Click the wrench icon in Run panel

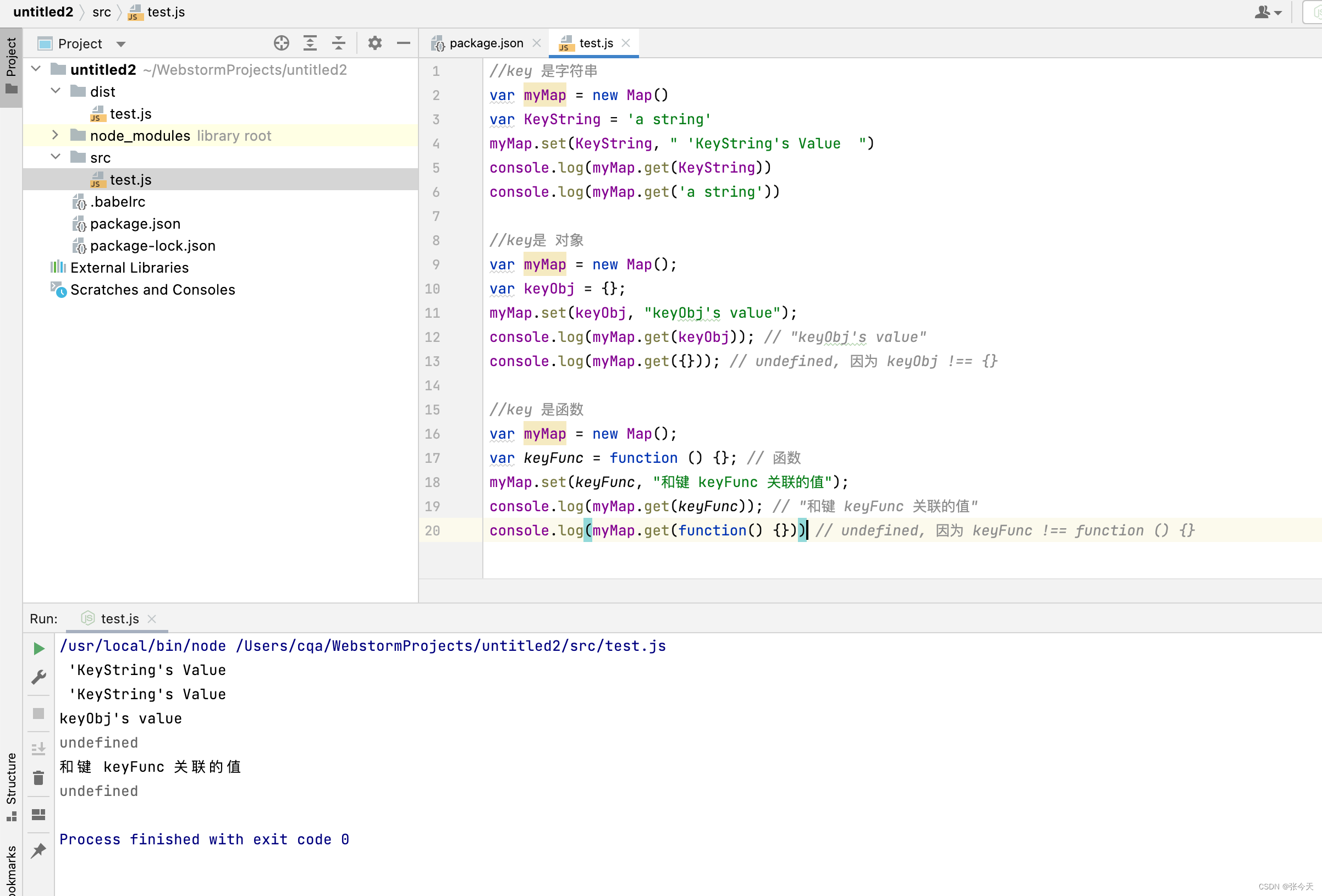click(38, 677)
